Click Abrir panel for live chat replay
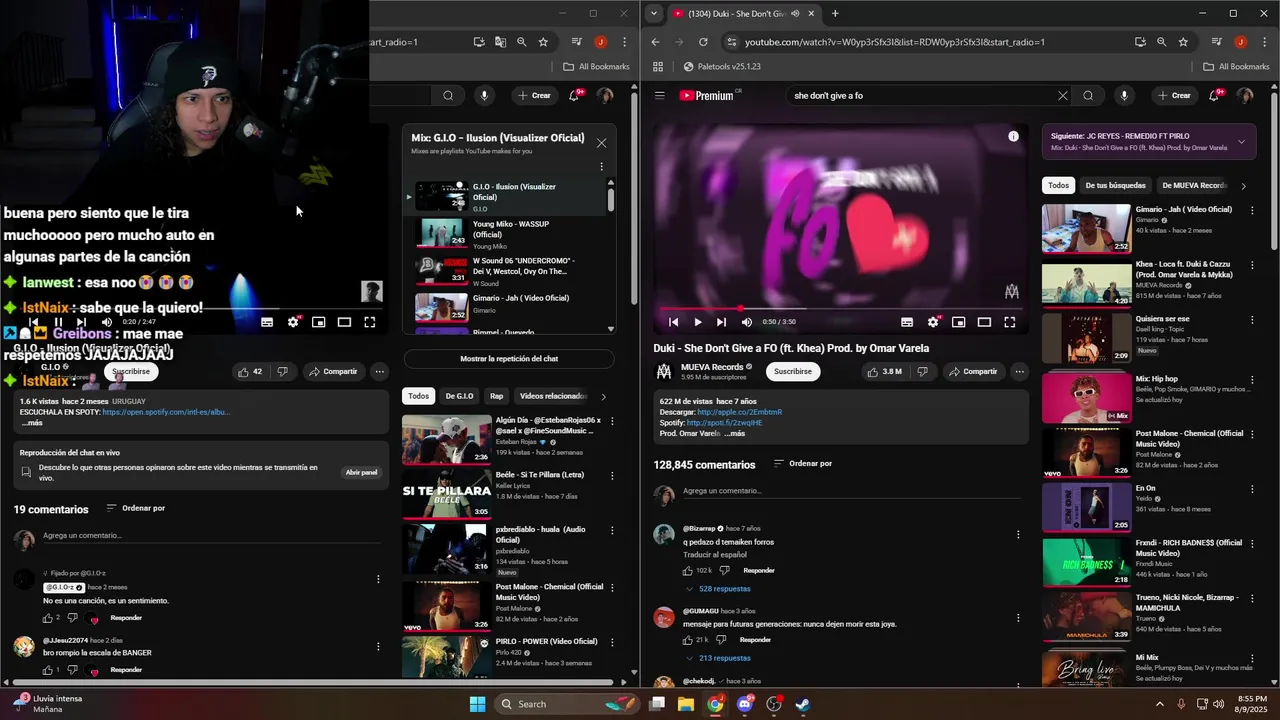The height and width of the screenshot is (720, 1280). coord(361,472)
